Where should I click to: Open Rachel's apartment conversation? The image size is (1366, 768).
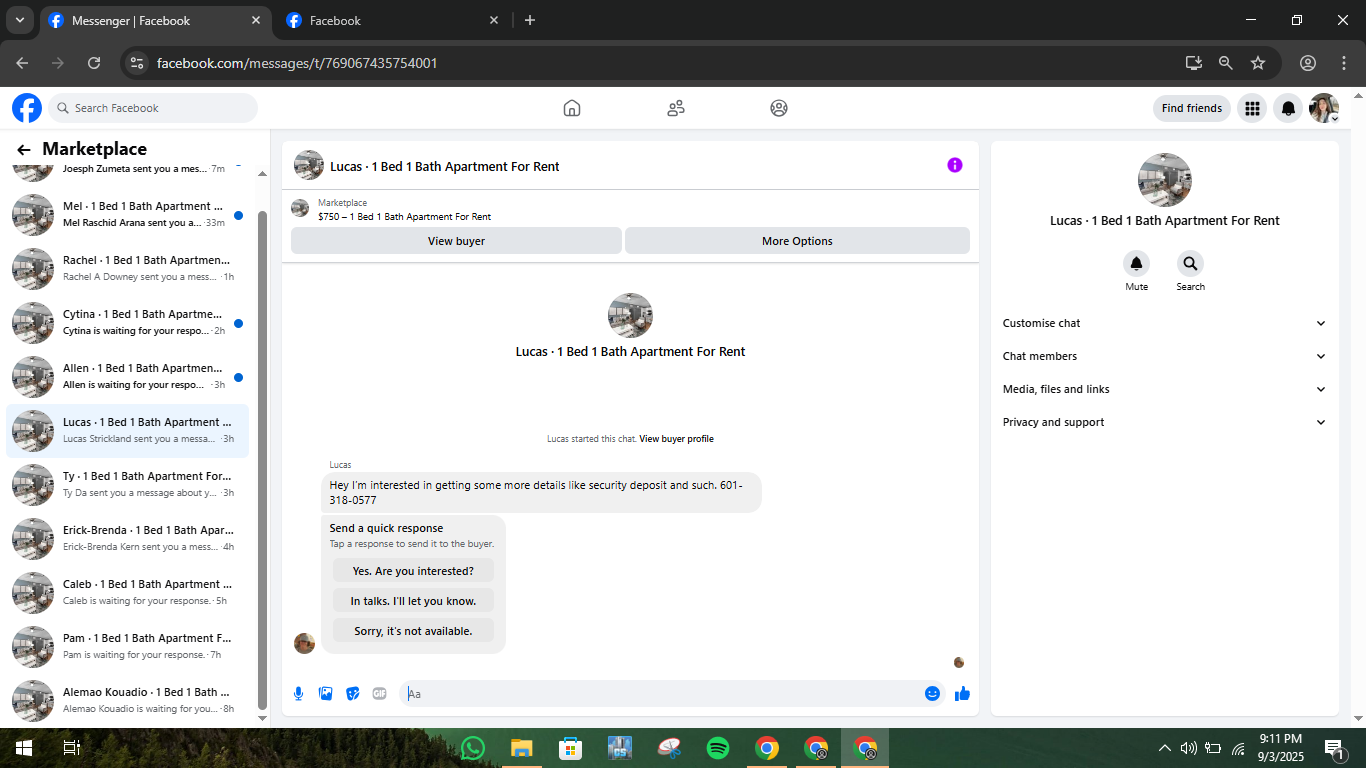click(128, 268)
